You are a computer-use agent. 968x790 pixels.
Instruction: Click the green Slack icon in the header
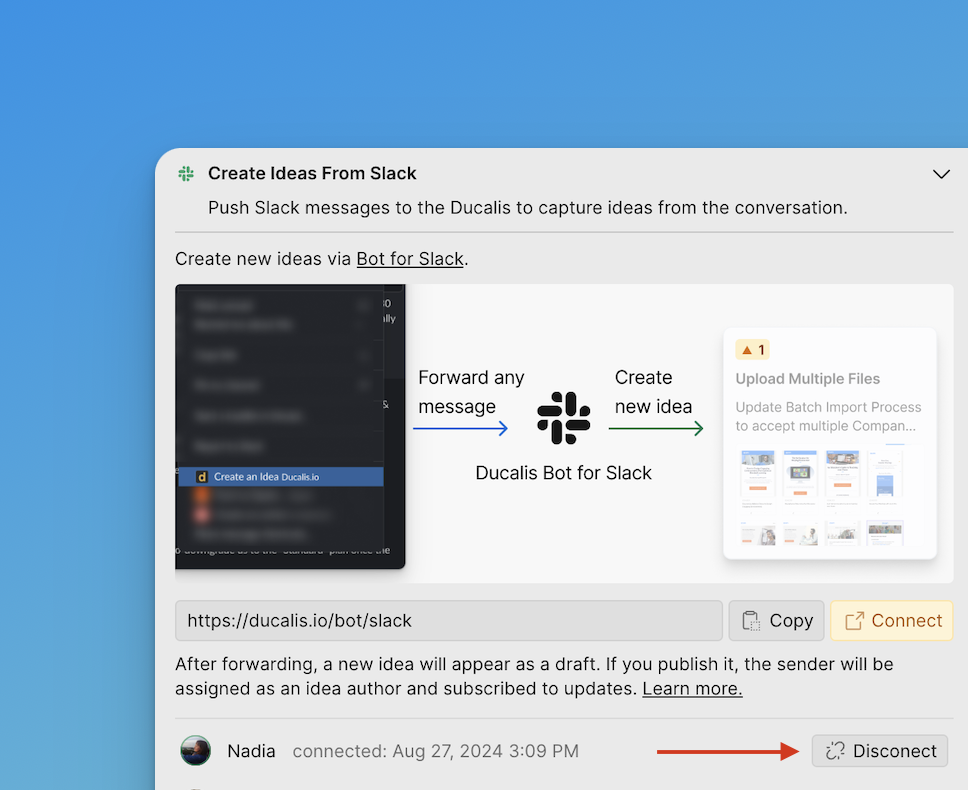coord(186,174)
